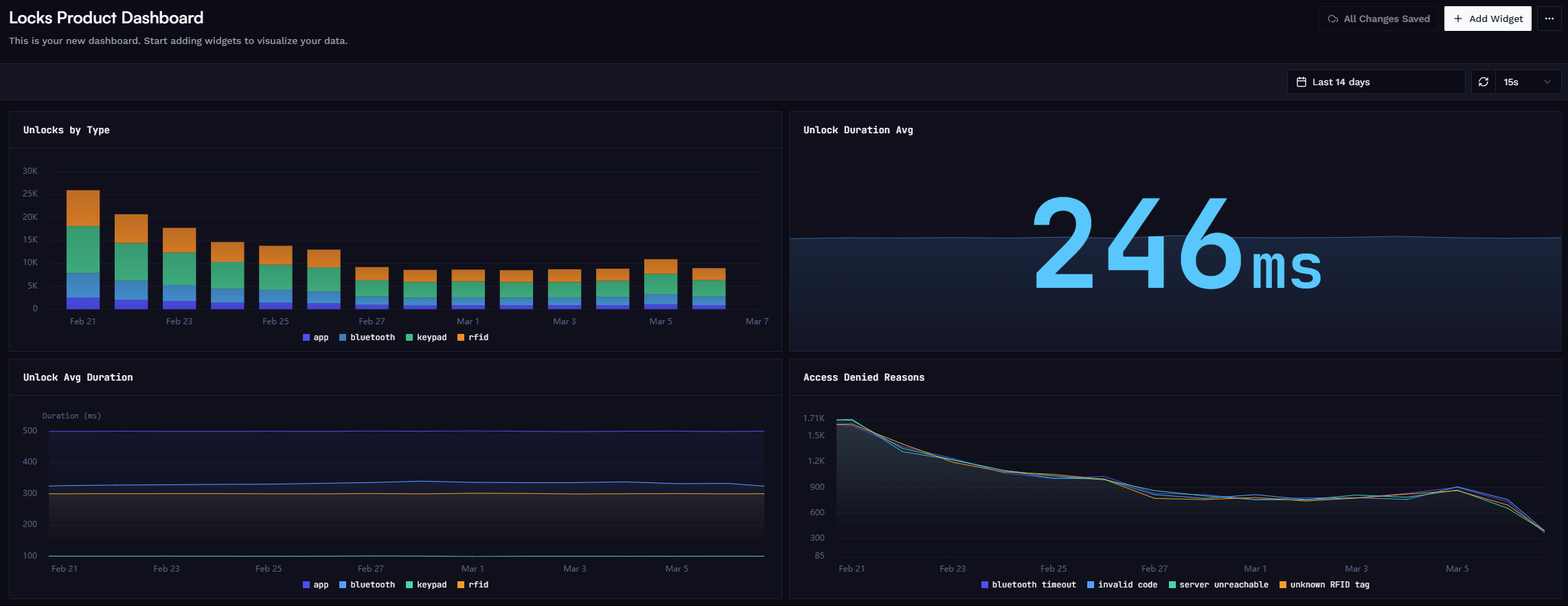Open the Last 14 days time range picker
Screen dimensions: 1568x606
click(x=1376, y=82)
